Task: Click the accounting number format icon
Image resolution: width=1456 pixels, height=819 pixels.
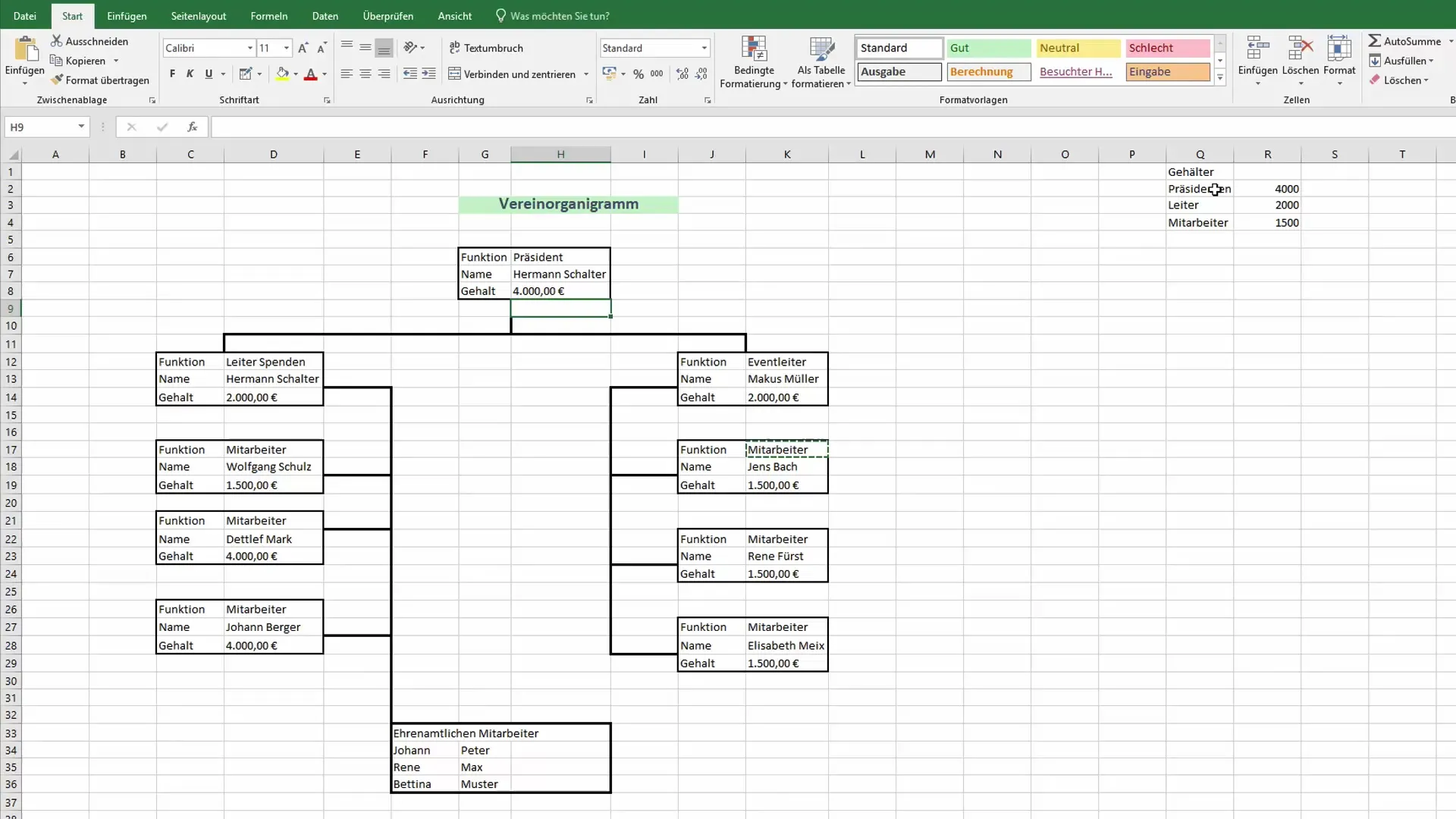Action: coord(609,74)
